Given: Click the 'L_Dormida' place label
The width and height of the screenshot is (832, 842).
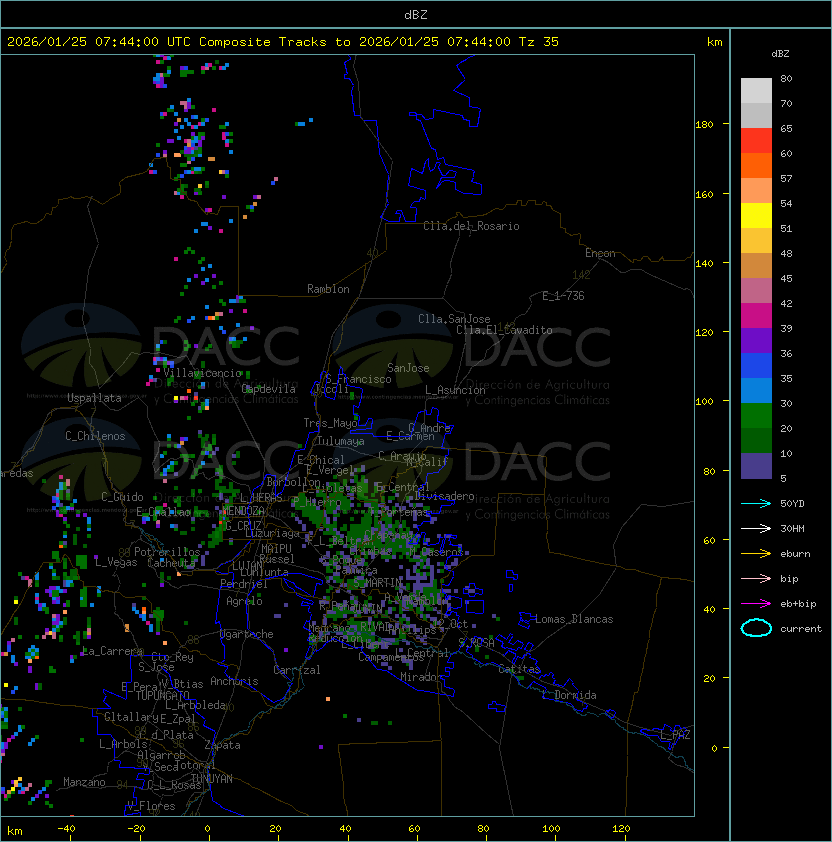Looking at the screenshot, I should (569, 695).
